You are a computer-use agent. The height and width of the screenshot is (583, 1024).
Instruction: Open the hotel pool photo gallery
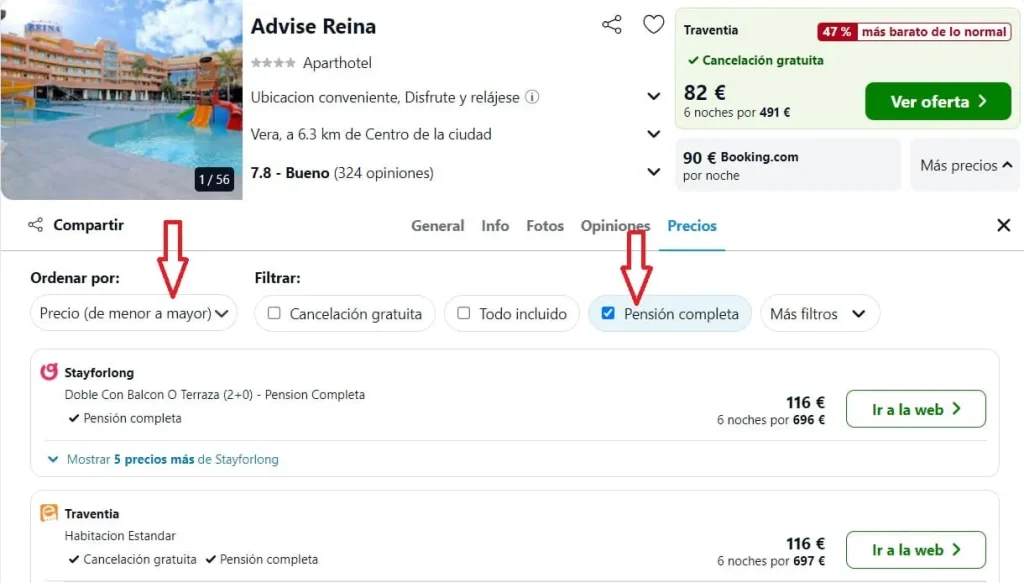tap(121, 99)
